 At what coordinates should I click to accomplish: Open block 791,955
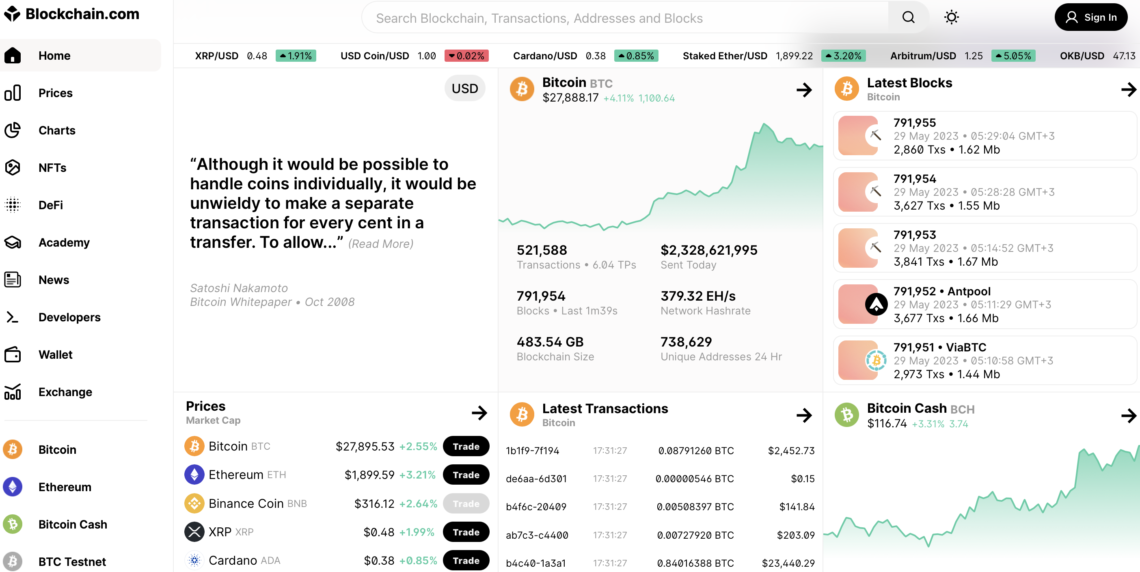click(985, 136)
